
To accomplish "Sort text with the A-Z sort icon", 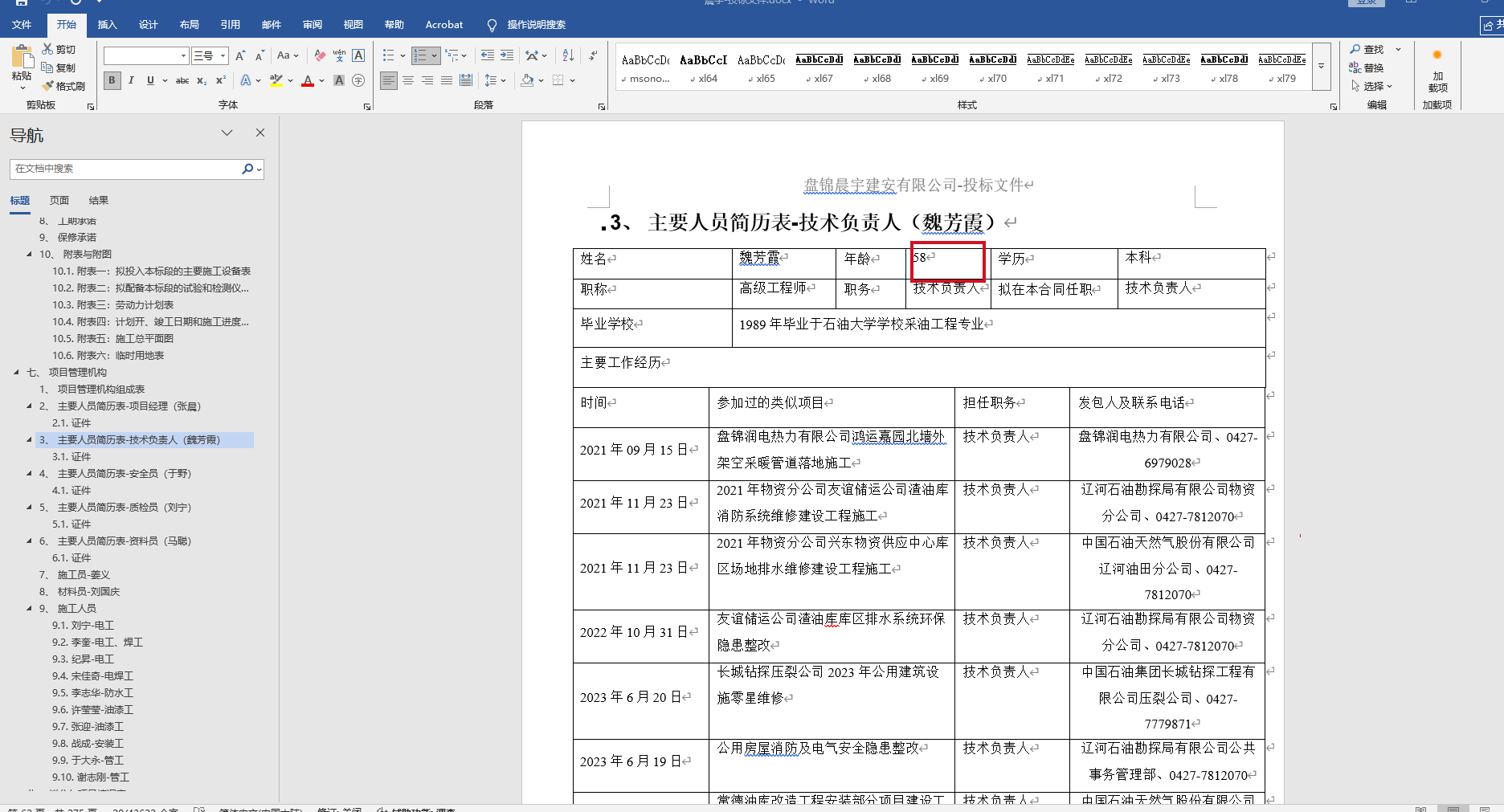I will pyautogui.click(x=568, y=55).
